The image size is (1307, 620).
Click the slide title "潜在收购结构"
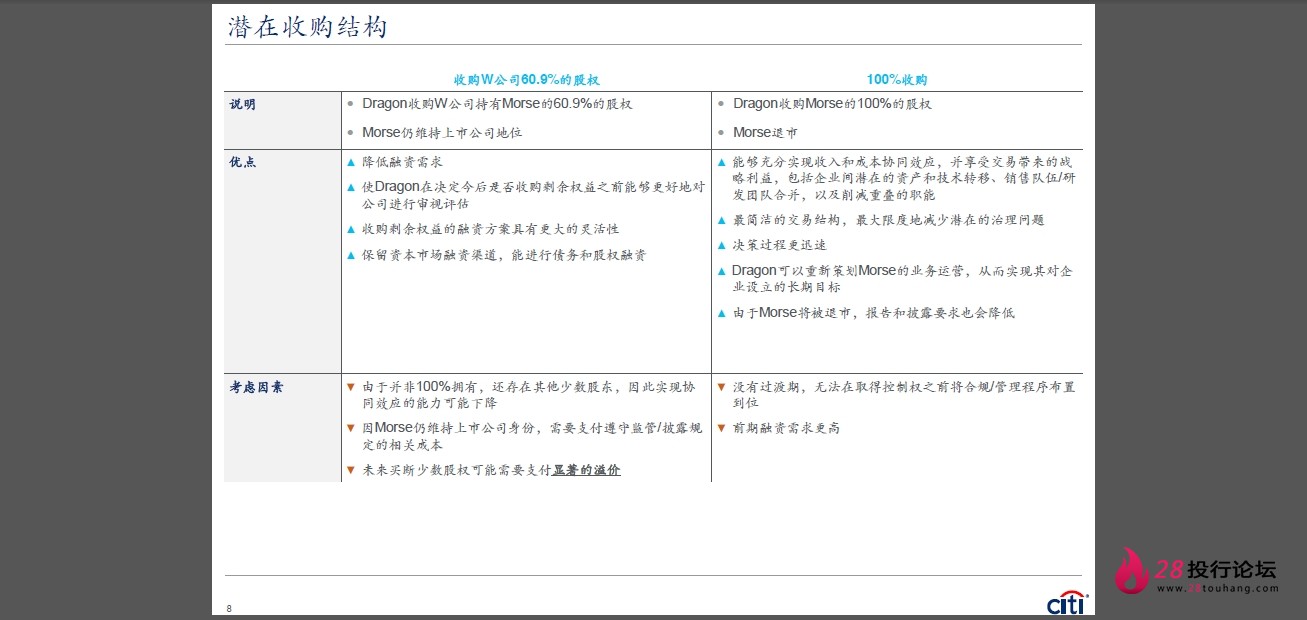[306, 27]
